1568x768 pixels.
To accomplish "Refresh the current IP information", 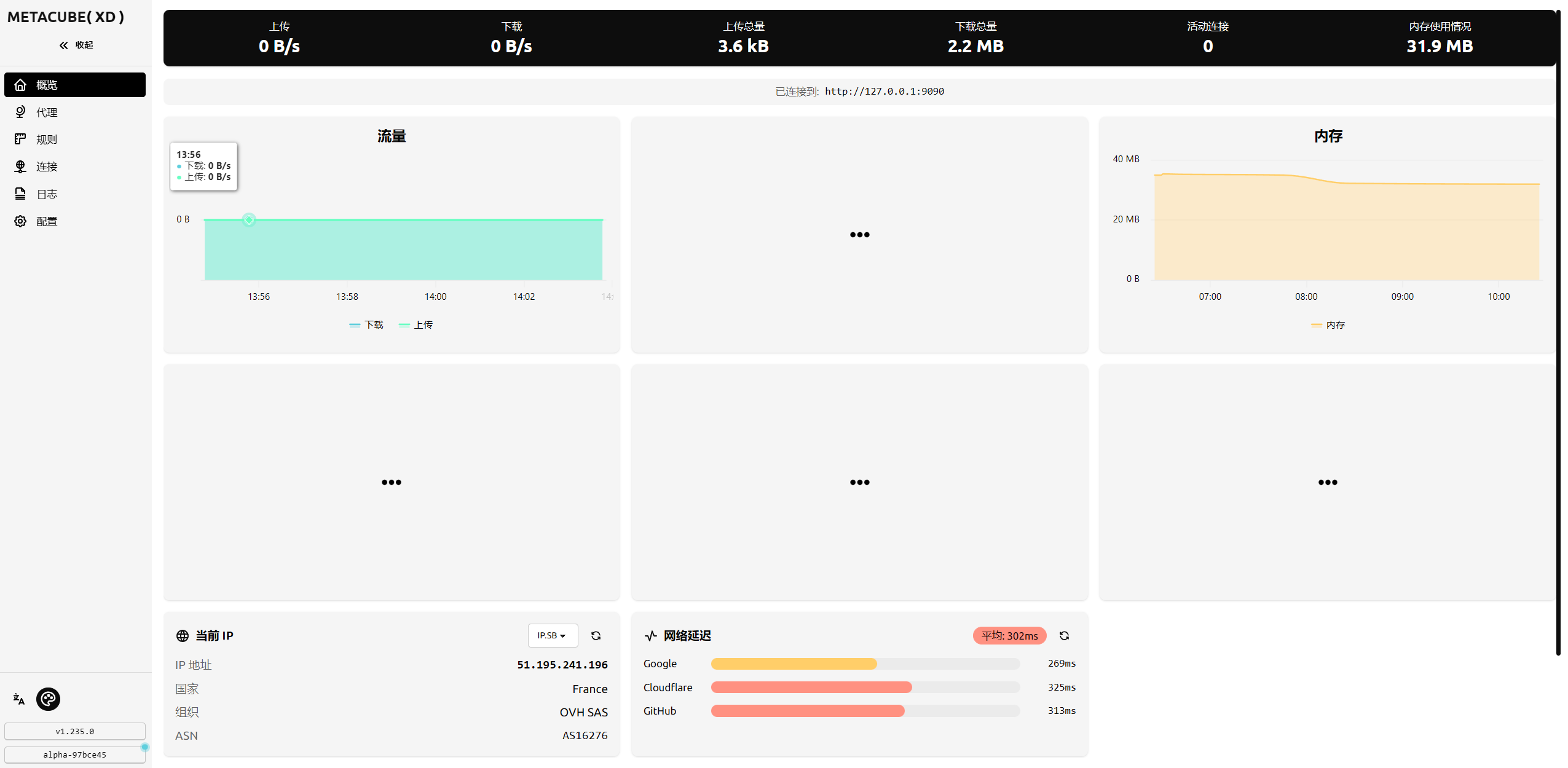I will [x=596, y=635].
